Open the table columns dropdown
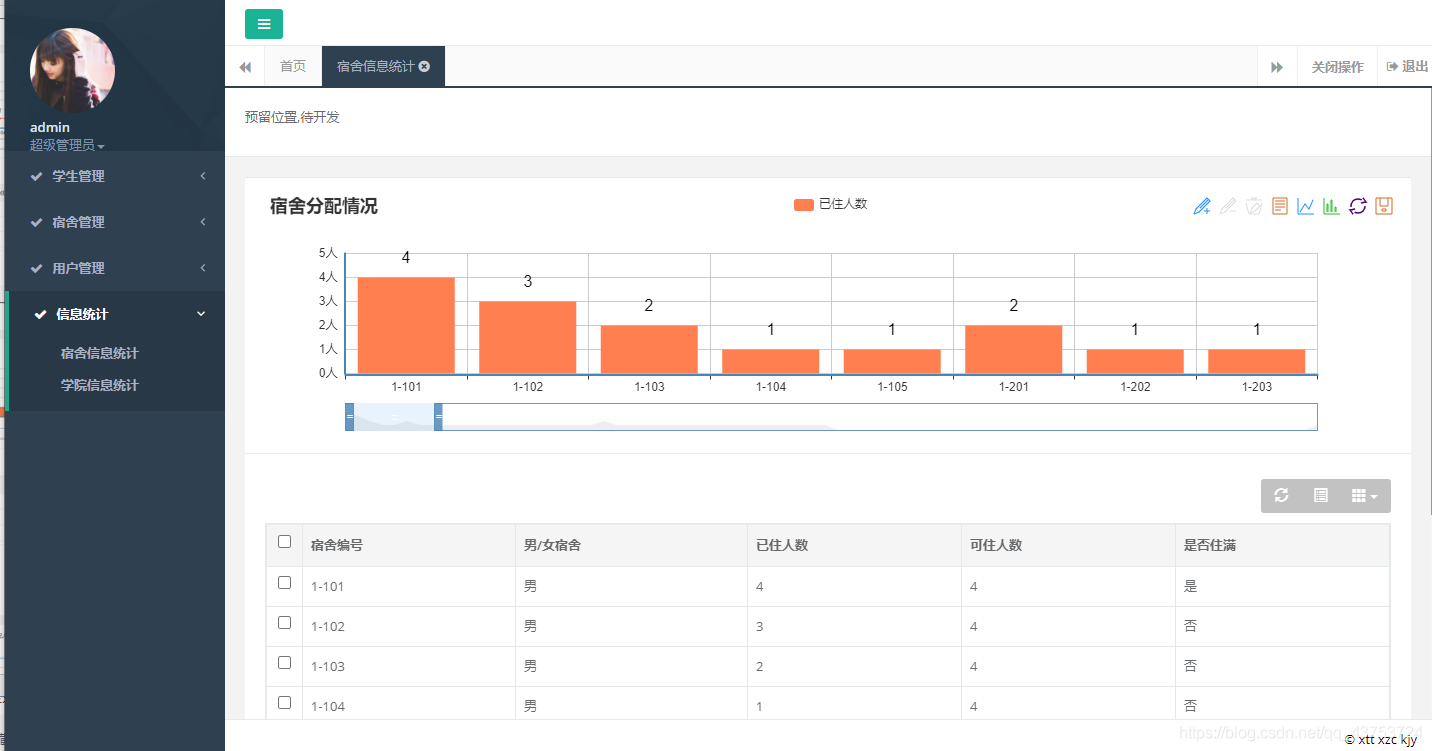 click(x=1364, y=496)
